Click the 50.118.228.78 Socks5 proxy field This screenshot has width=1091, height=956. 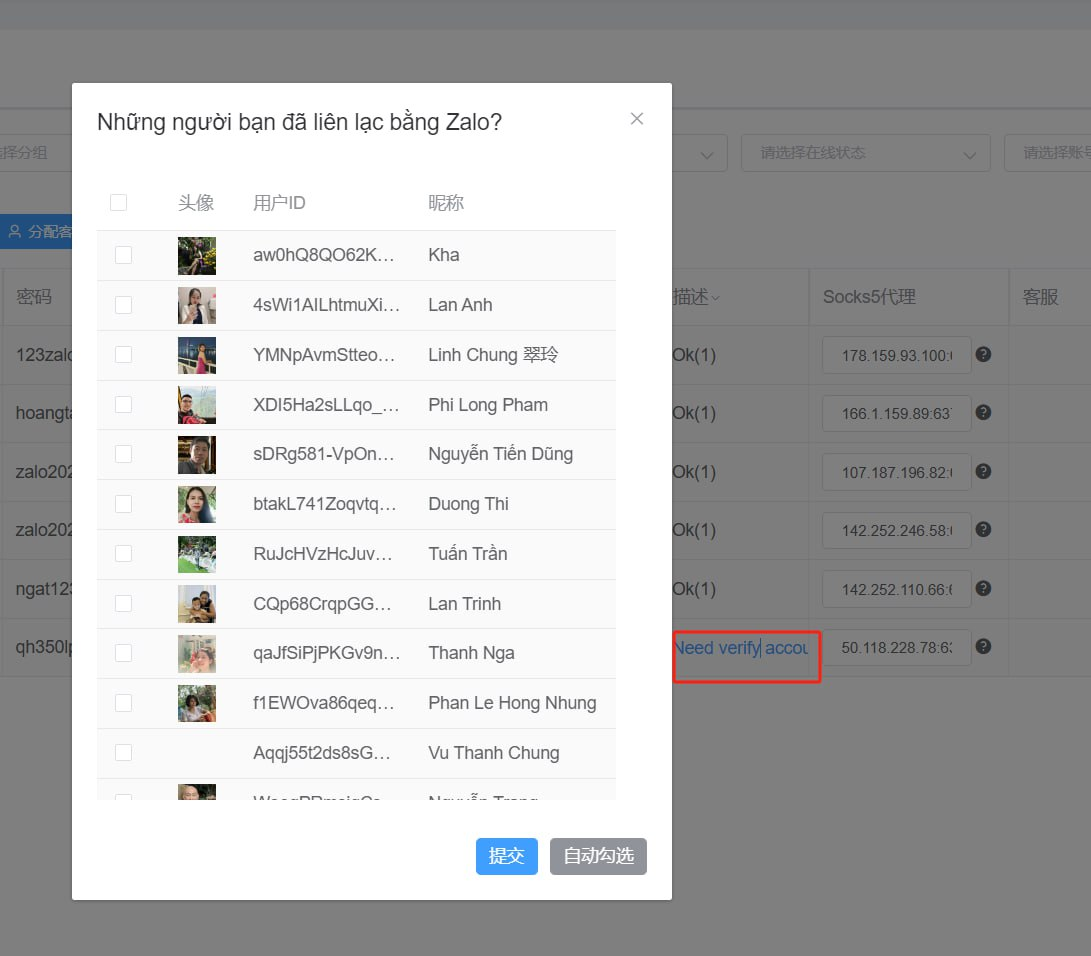tap(896, 648)
